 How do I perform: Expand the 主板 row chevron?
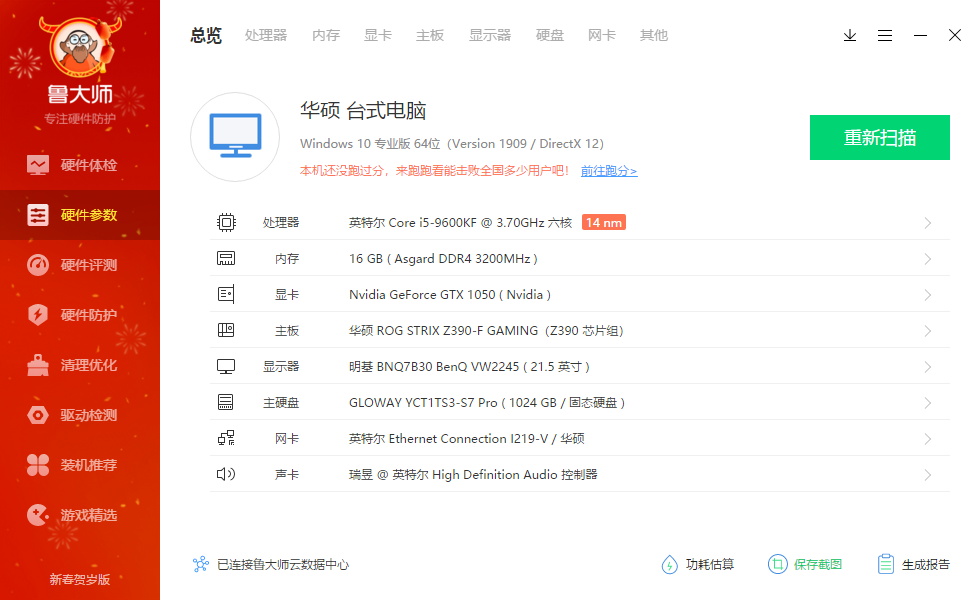pos(928,331)
